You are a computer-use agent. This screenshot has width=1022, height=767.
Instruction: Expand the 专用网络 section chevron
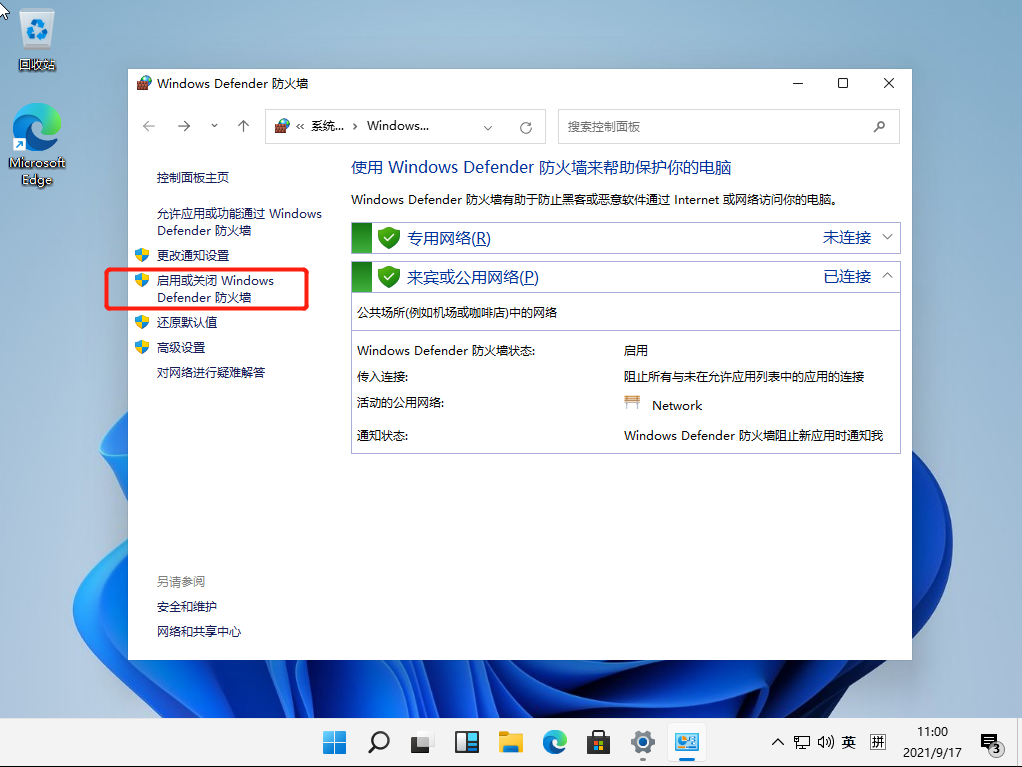pyautogui.click(x=886, y=238)
